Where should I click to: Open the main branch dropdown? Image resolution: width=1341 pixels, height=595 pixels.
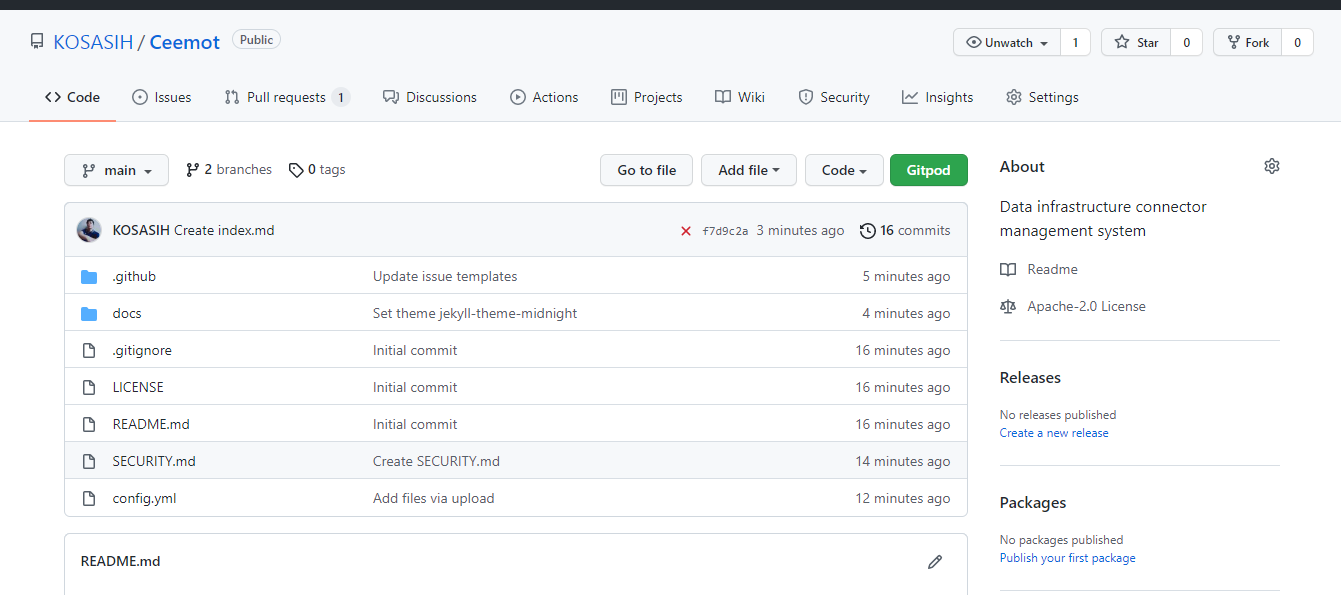pos(116,170)
